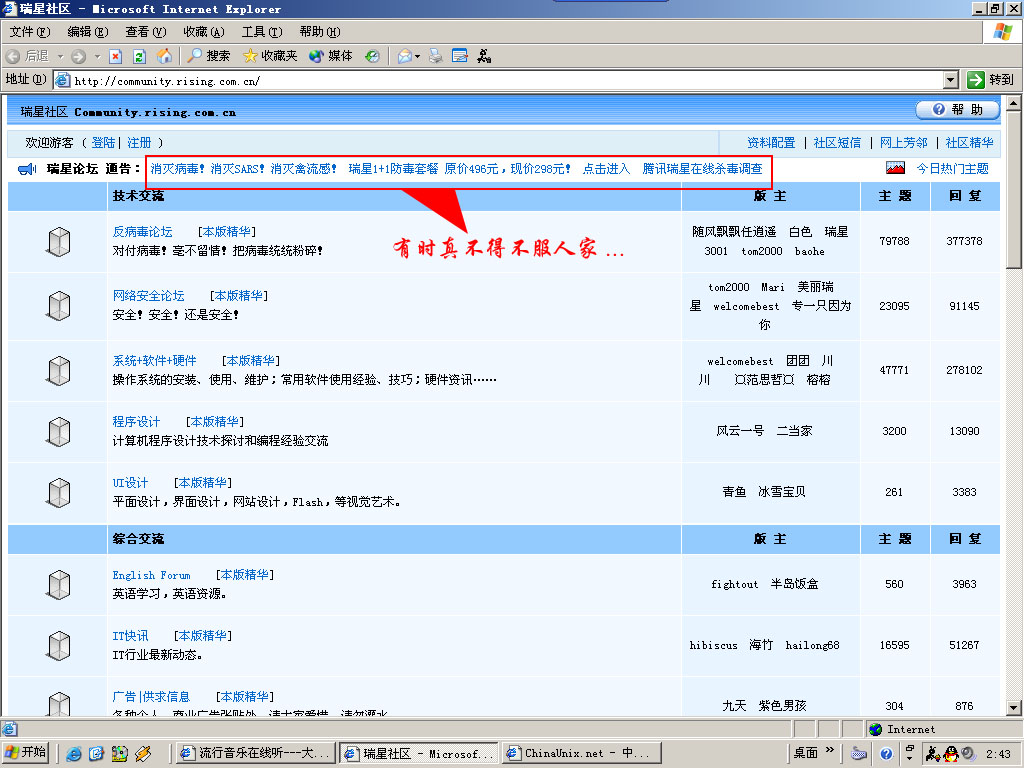
Task: Click the 转到 Go button
Action: click(991, 80)
